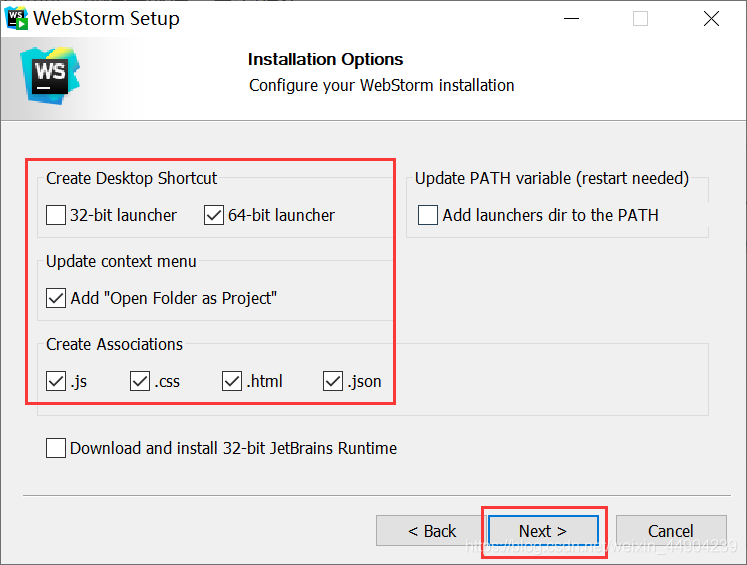The height and width of the screenshot is (565, 747).
Task: Uncheck the .js association checkbox
Action: (x=56, y=381)
